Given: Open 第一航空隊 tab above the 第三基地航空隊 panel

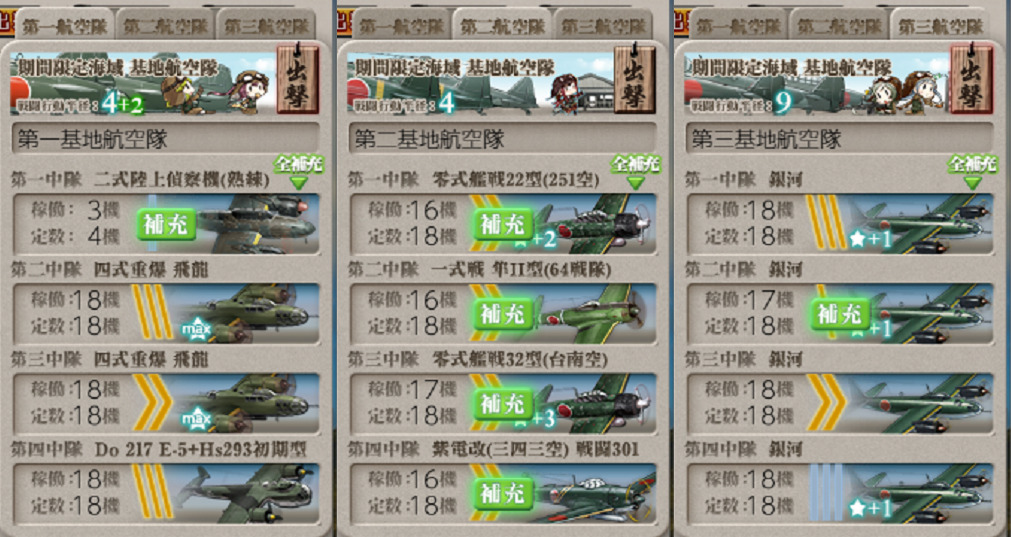Looking at the screenshot, I should (x=739, y=25).
